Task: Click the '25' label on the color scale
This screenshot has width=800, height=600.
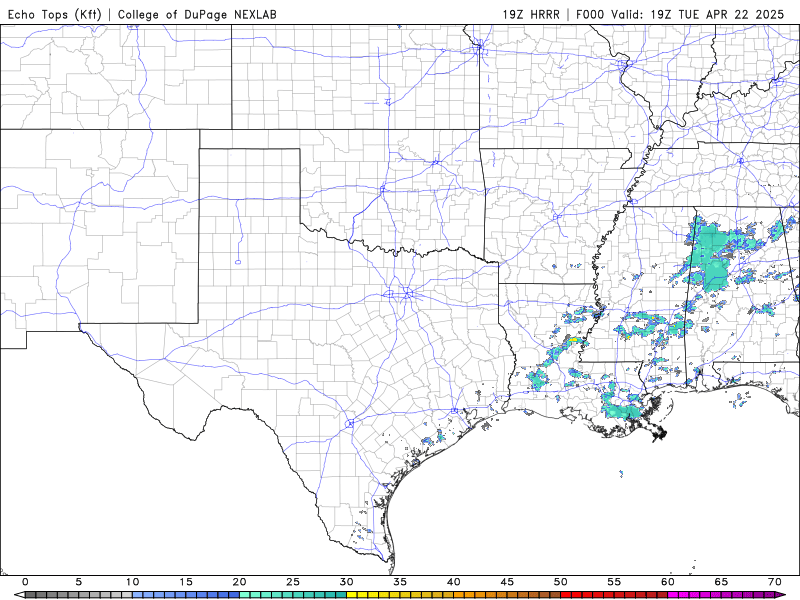Action: (293, 582)
